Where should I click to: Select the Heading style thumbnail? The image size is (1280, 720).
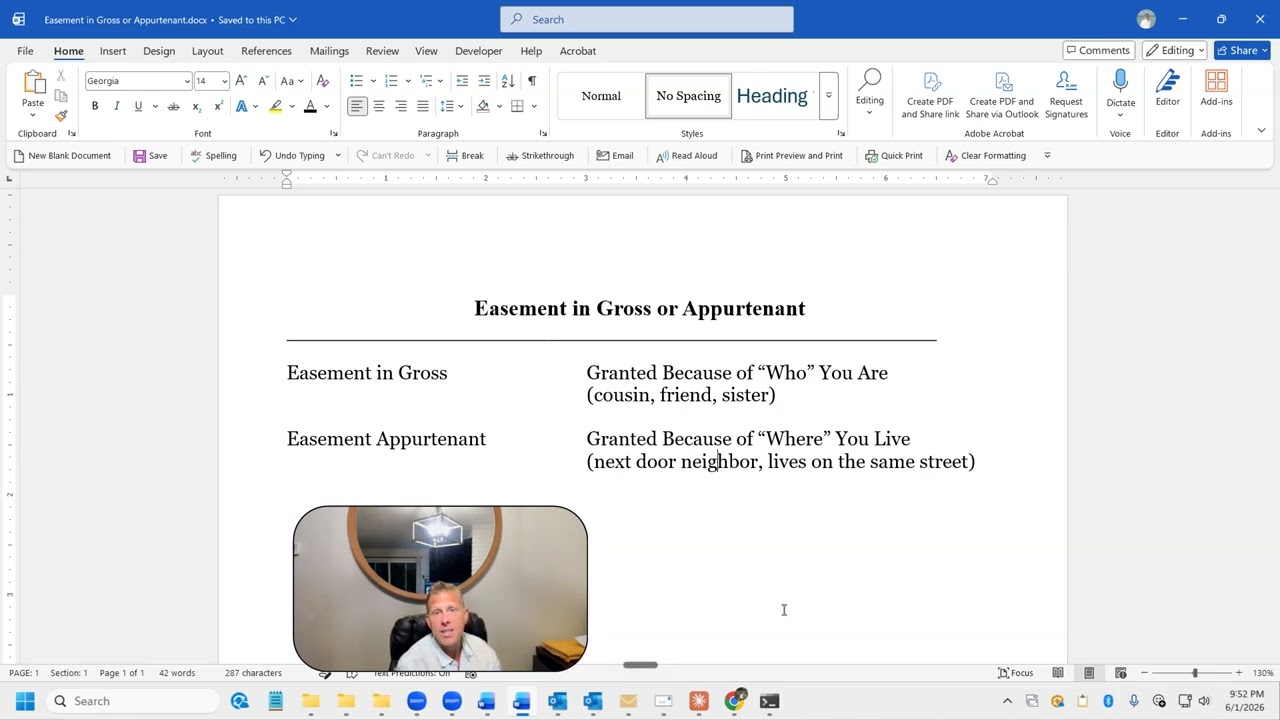point(772,96)
